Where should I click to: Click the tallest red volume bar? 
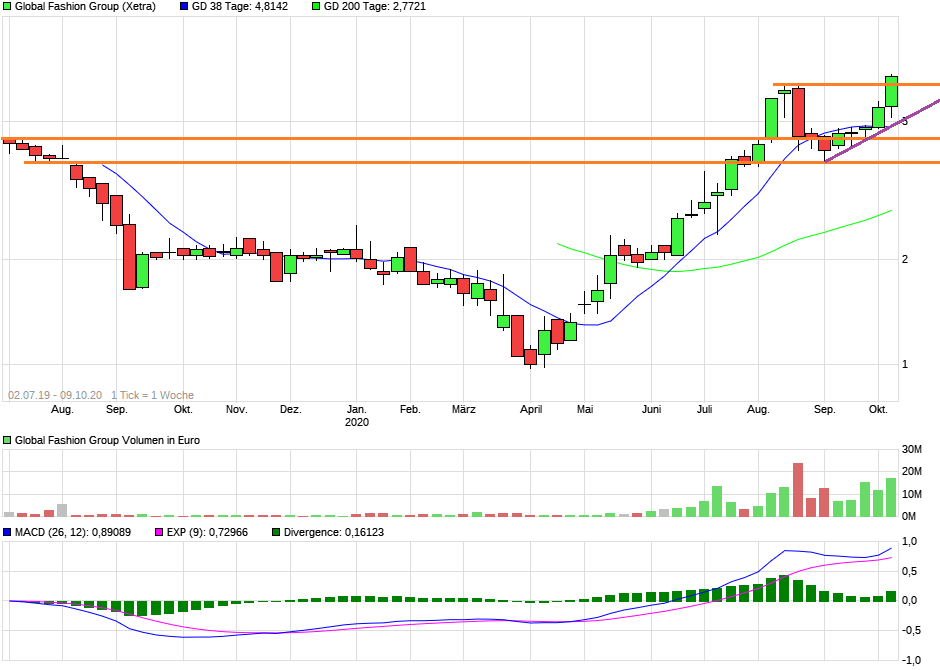point(798,490)
